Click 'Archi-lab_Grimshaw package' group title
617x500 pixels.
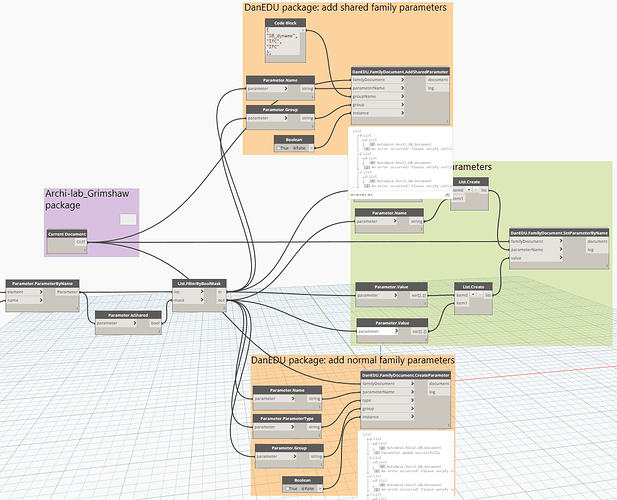point(87,199)
